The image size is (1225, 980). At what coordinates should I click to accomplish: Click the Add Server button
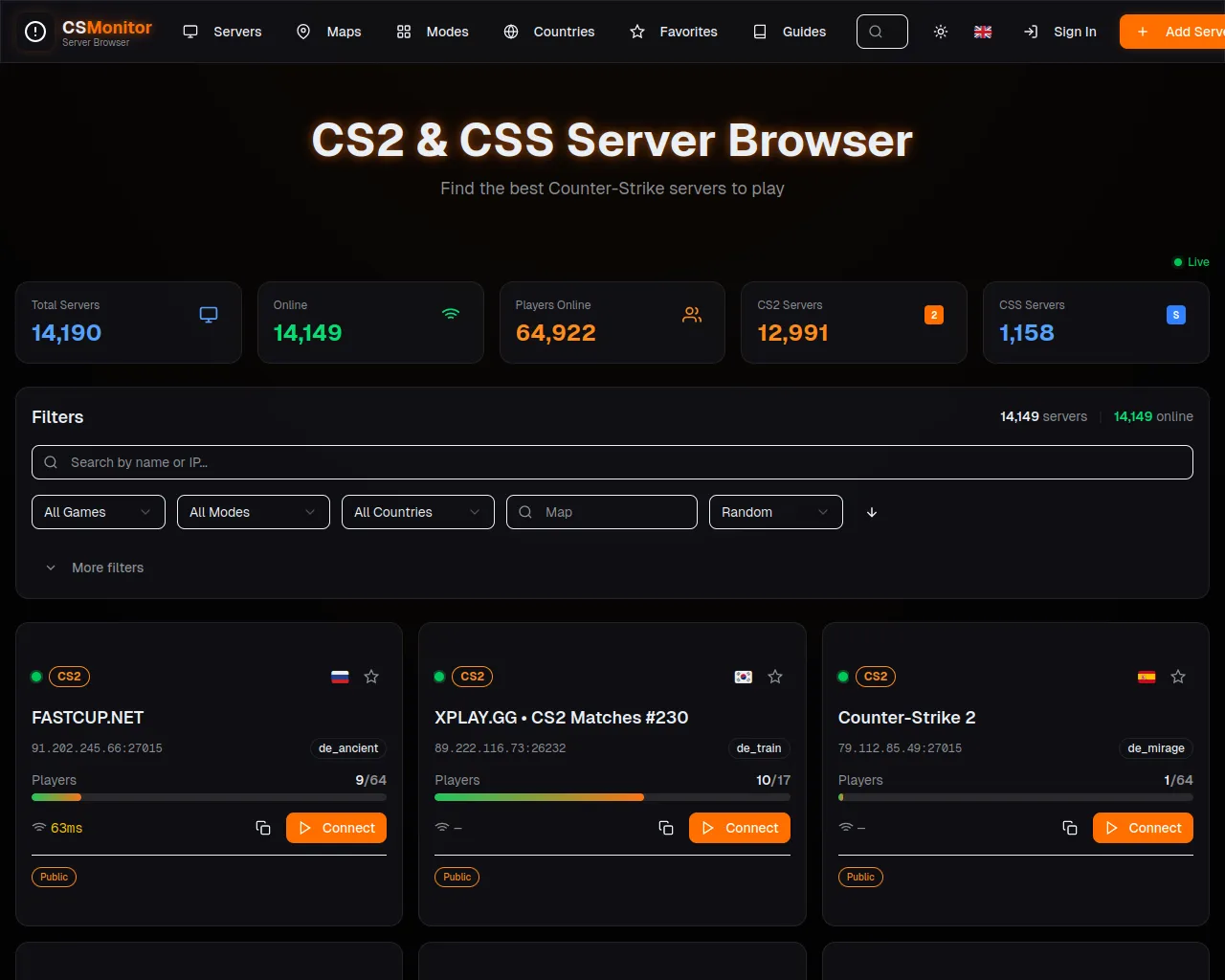pos(1172,32)
